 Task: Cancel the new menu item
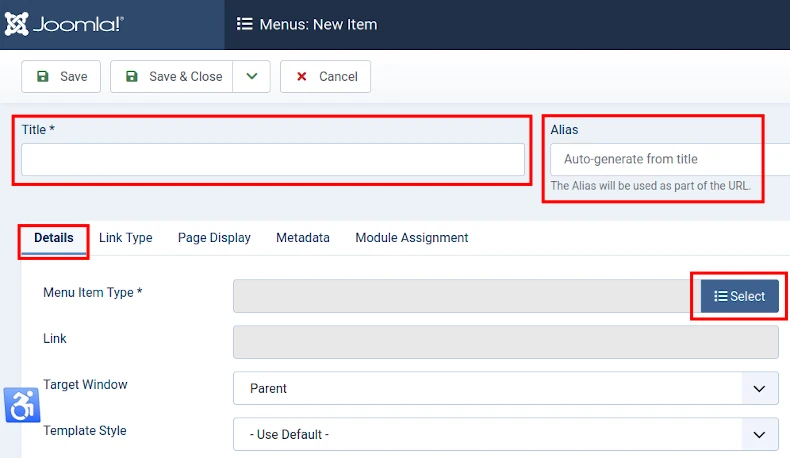[x=325, y=76]
